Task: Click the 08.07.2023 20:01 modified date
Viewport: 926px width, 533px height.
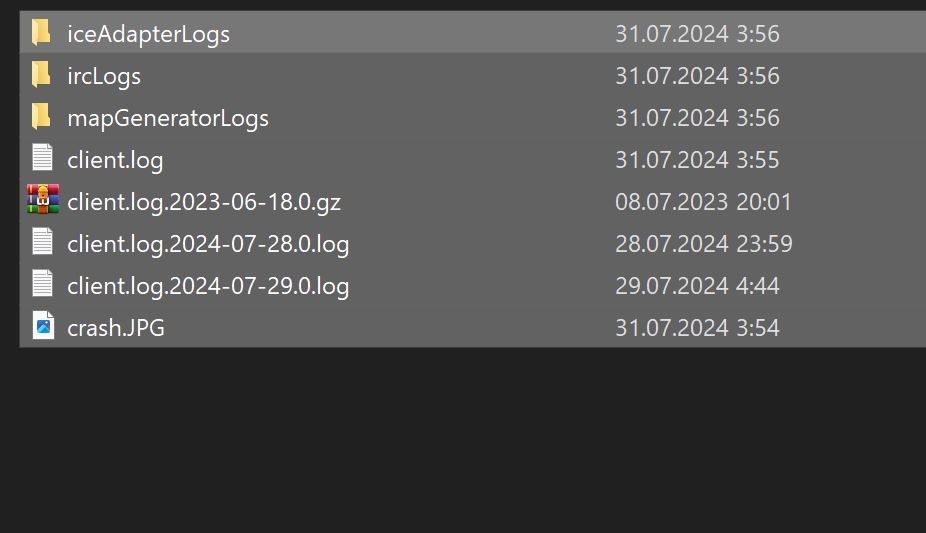Action: (703, 202)
